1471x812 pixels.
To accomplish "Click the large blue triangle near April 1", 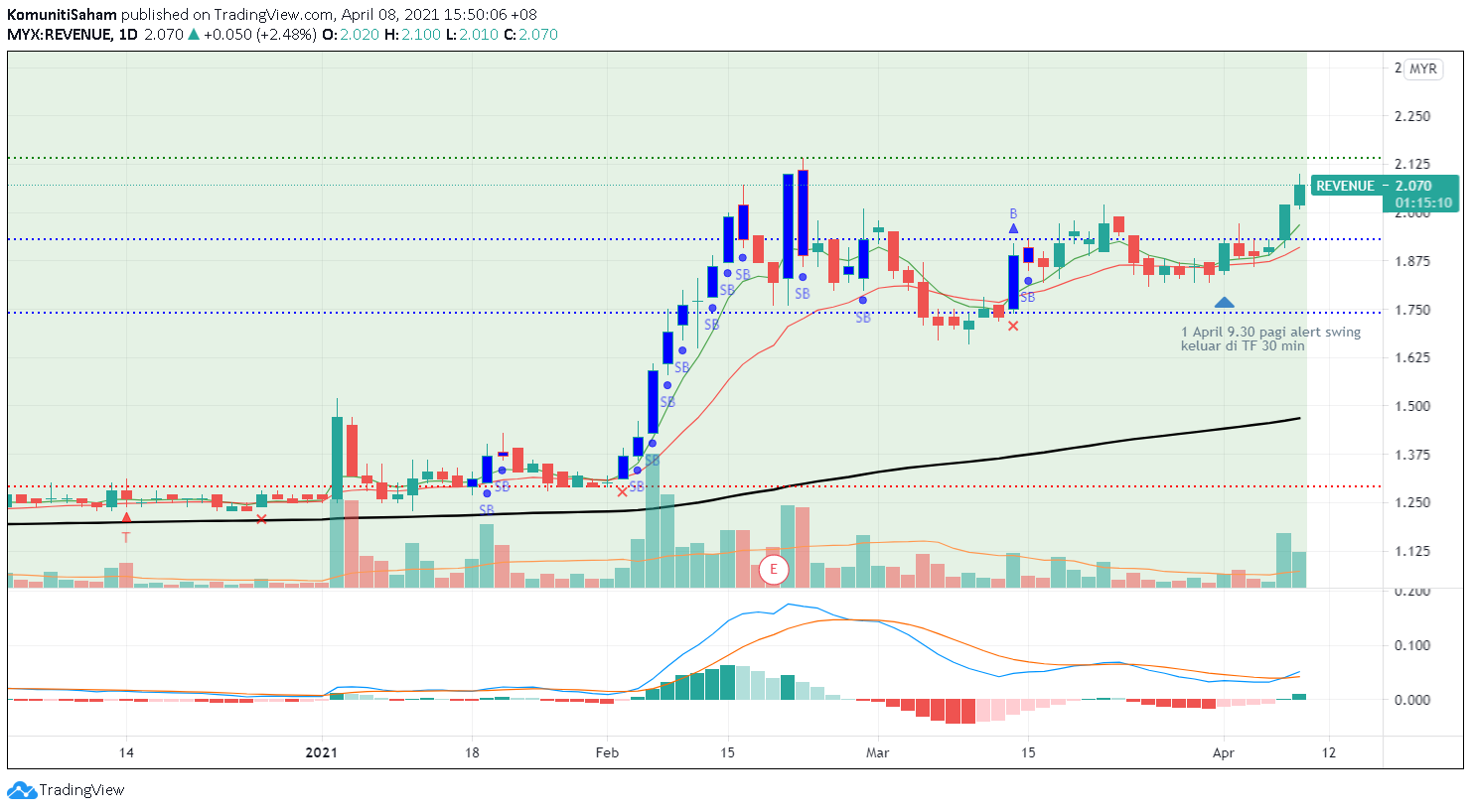I will click(x=1224, y=303).
